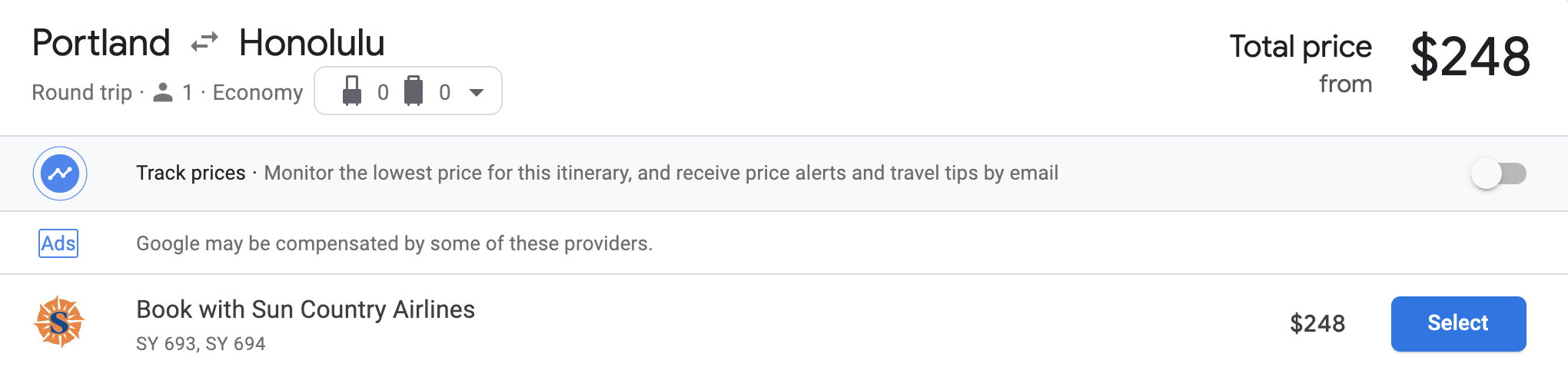Click the carry-on bag count 0
Screen dimensions: 1568x367
(383, 92)
